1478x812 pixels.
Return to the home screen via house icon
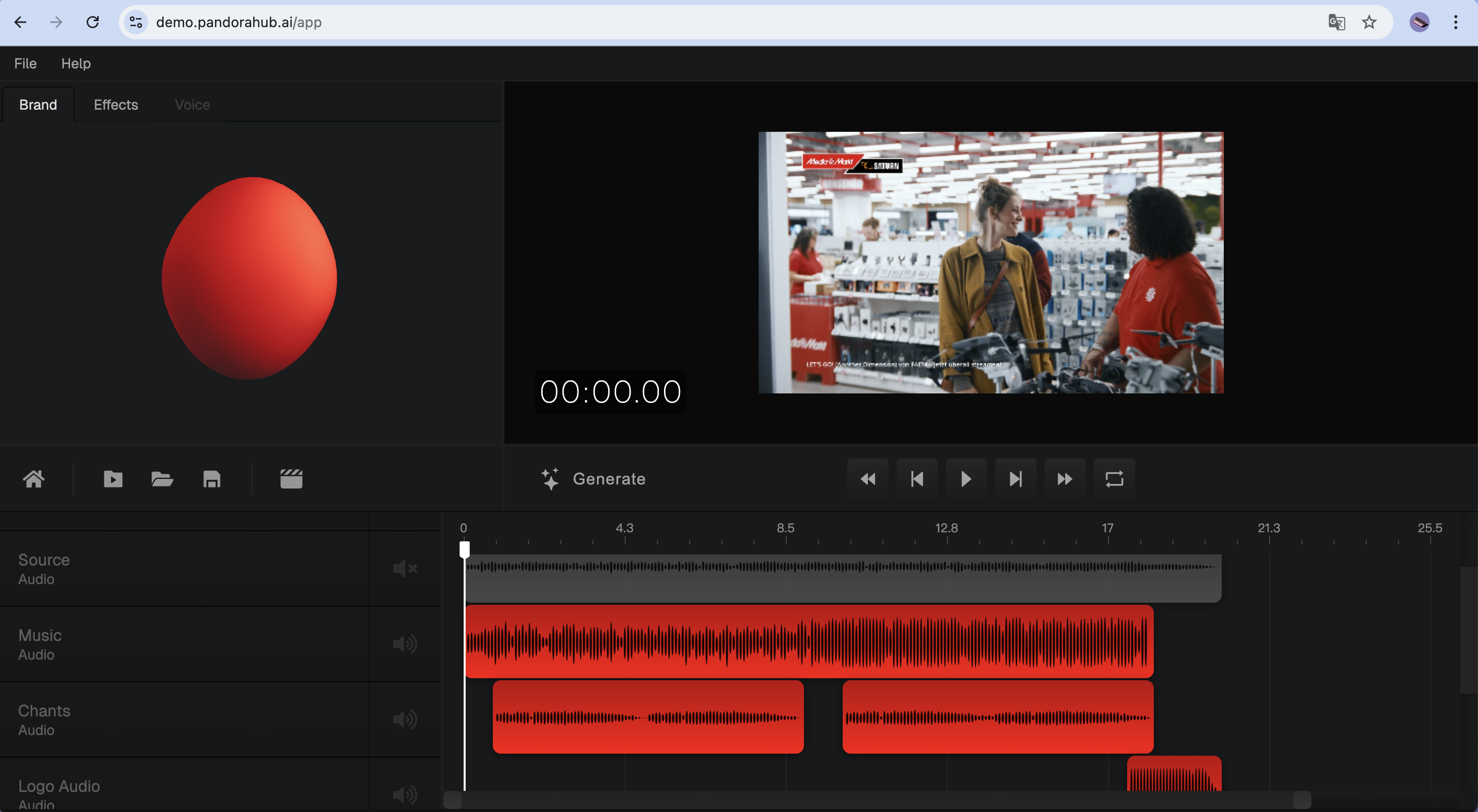pos(34,479)
